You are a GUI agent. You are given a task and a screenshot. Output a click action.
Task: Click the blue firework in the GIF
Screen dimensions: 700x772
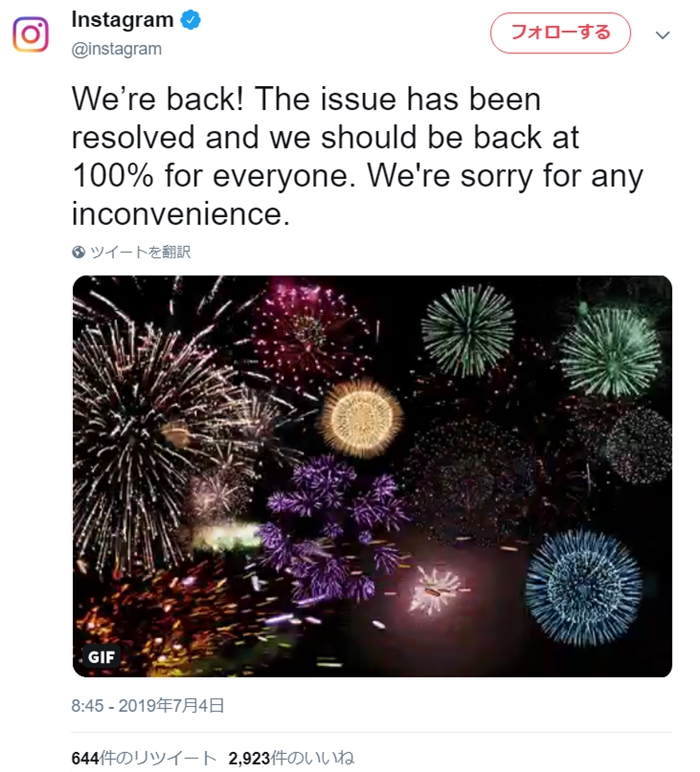[x=582, y=588]
